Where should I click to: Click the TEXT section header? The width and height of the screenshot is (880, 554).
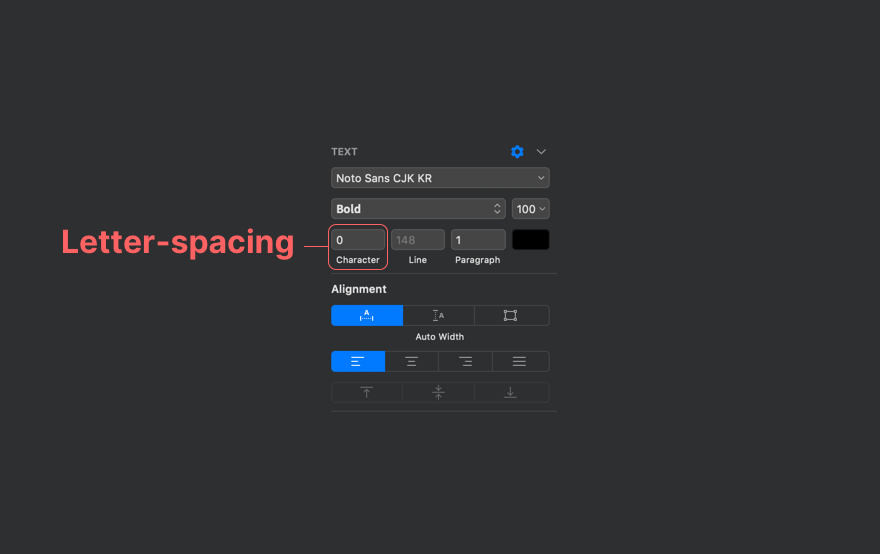point(344,152)
